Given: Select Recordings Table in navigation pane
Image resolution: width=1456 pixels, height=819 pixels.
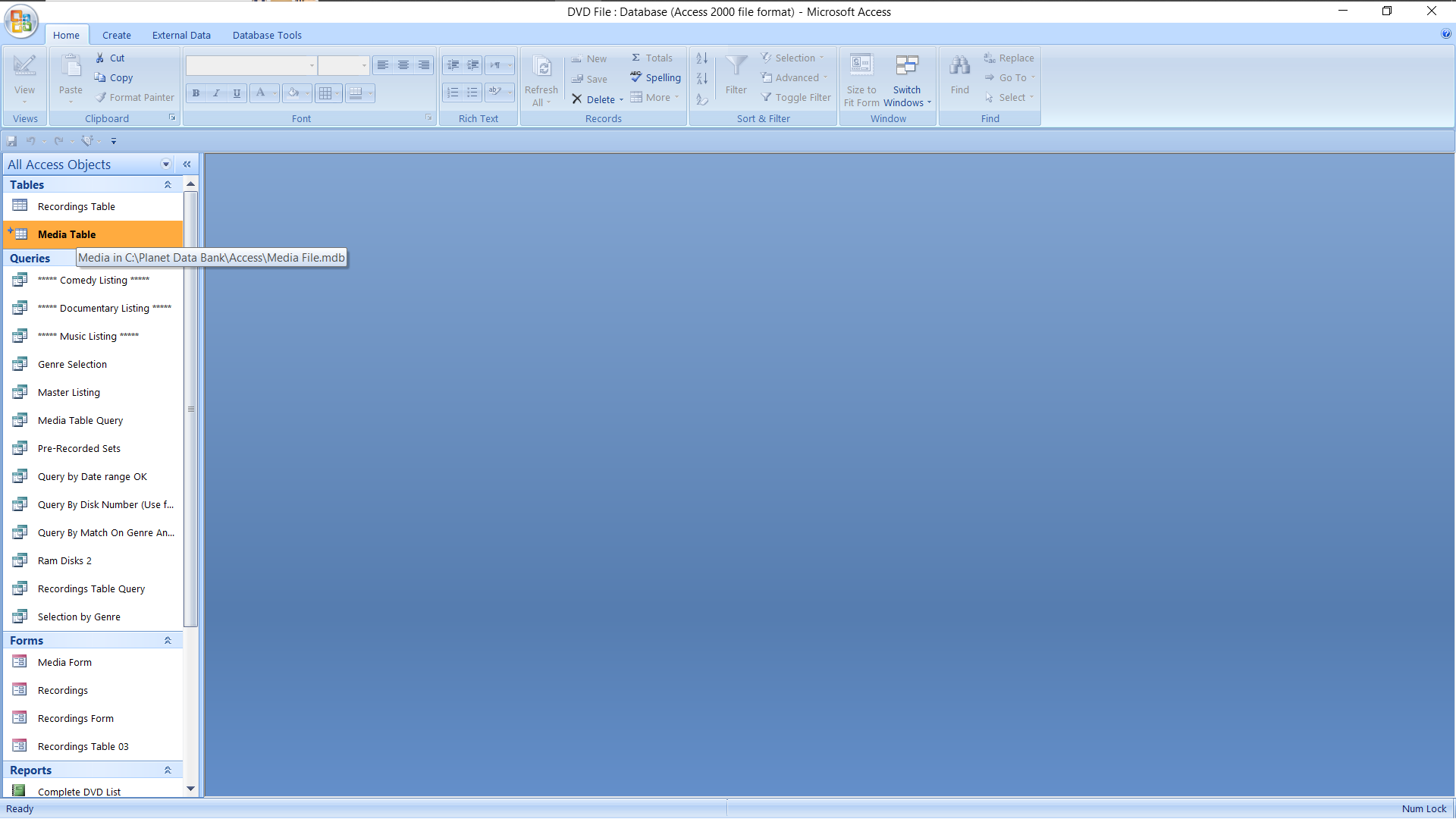Looking at the screenshot, I should [76, 206].
